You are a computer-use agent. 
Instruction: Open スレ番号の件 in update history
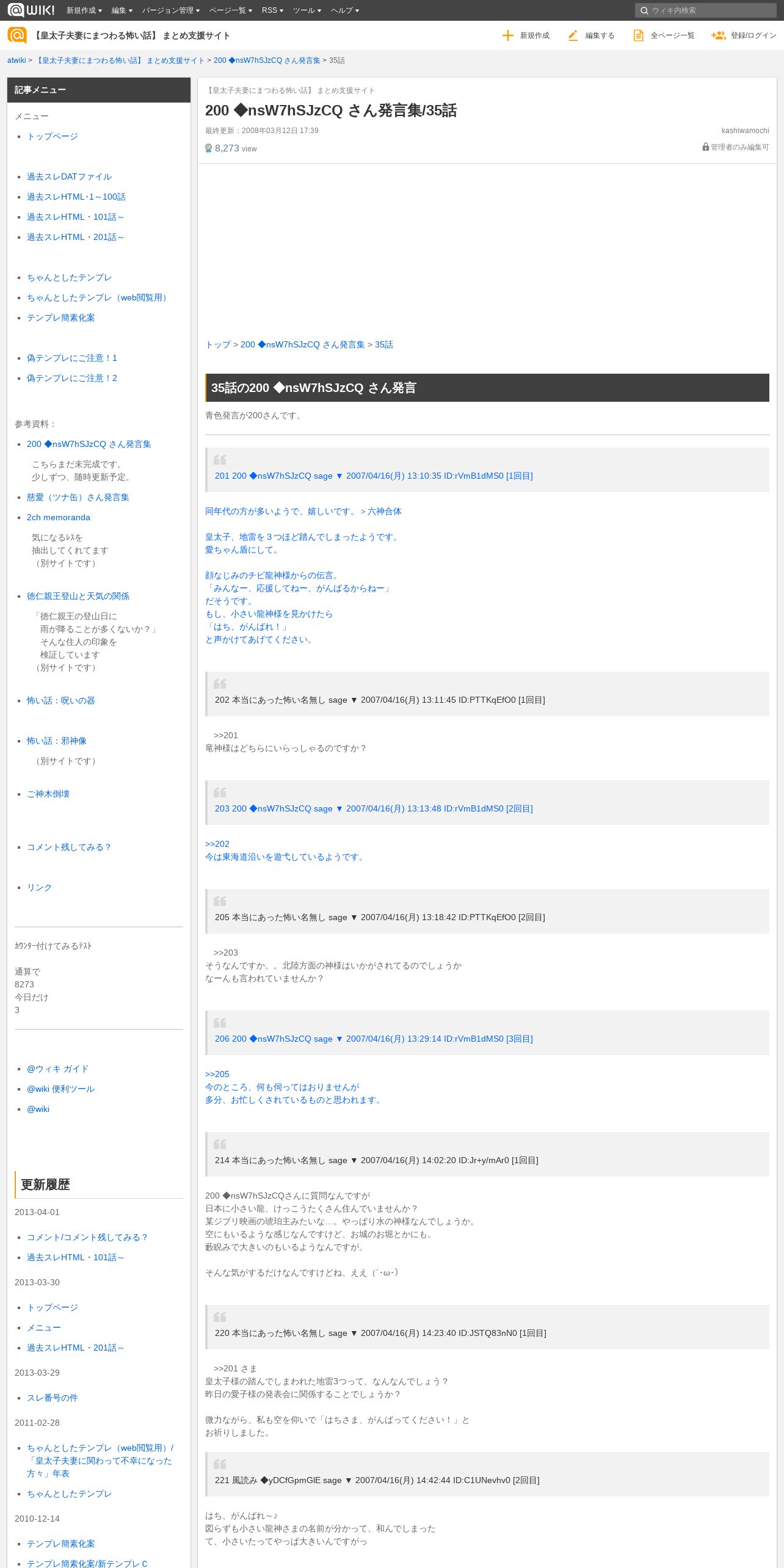(x=53, y=1398)
